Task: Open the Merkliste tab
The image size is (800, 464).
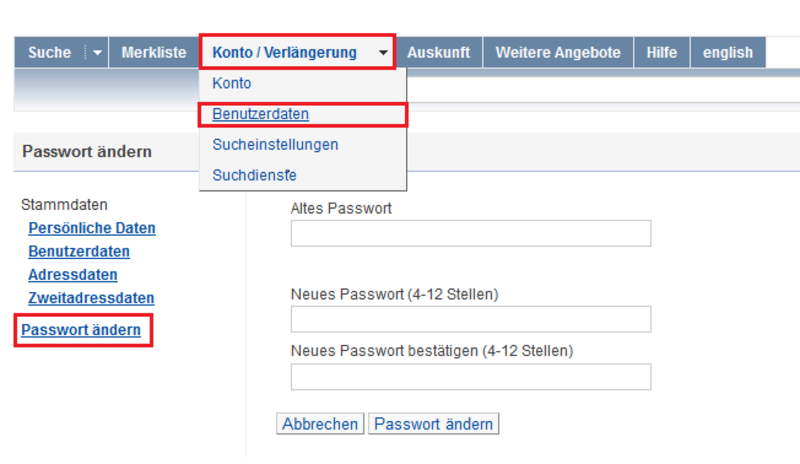Action: (154, 53)
